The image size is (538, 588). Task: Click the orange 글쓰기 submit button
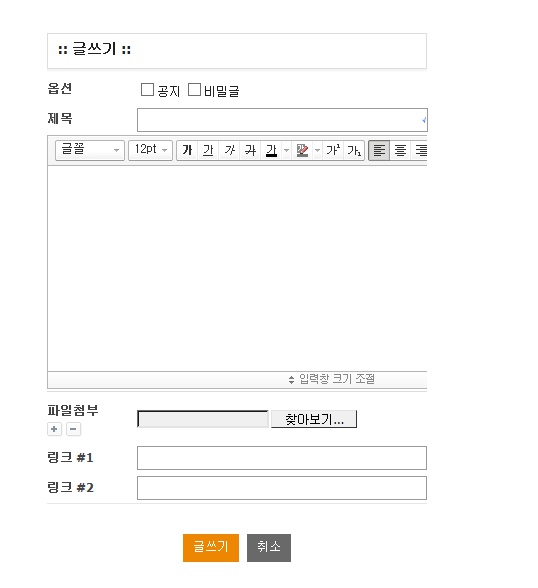pyautogui.click(x=211, y=548)
